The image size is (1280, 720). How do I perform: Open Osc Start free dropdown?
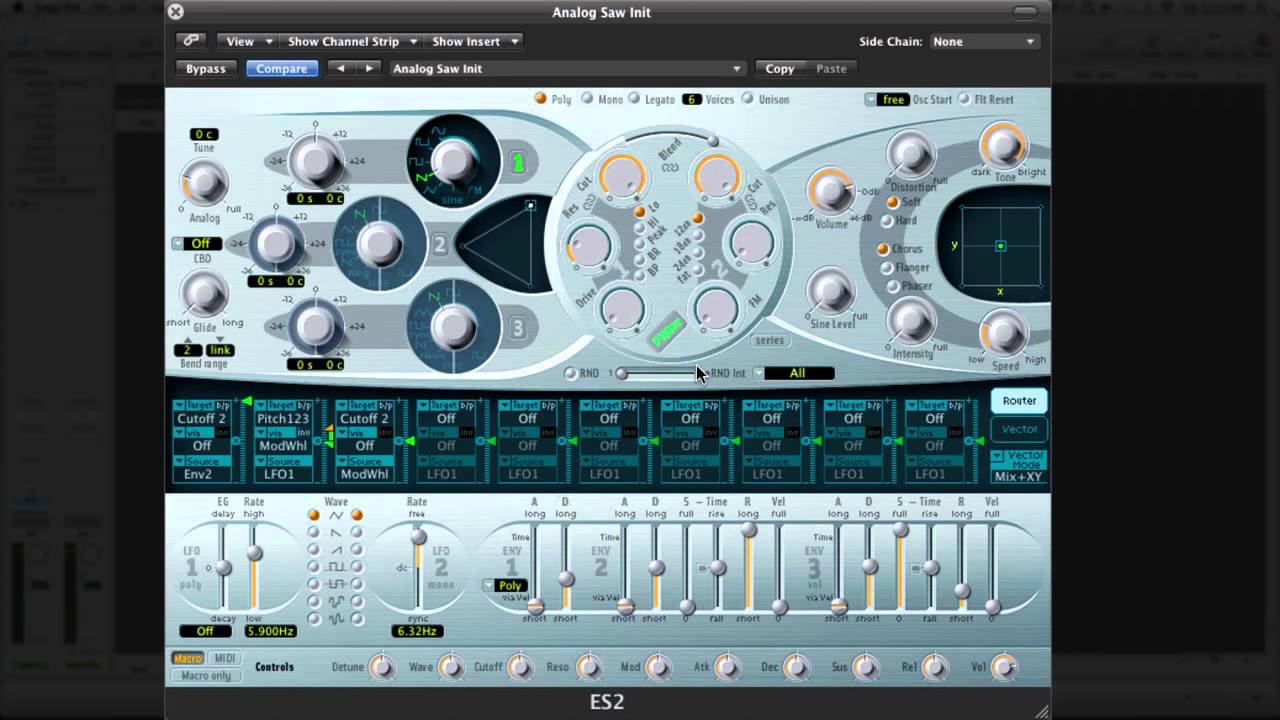(x=886, y=99)
